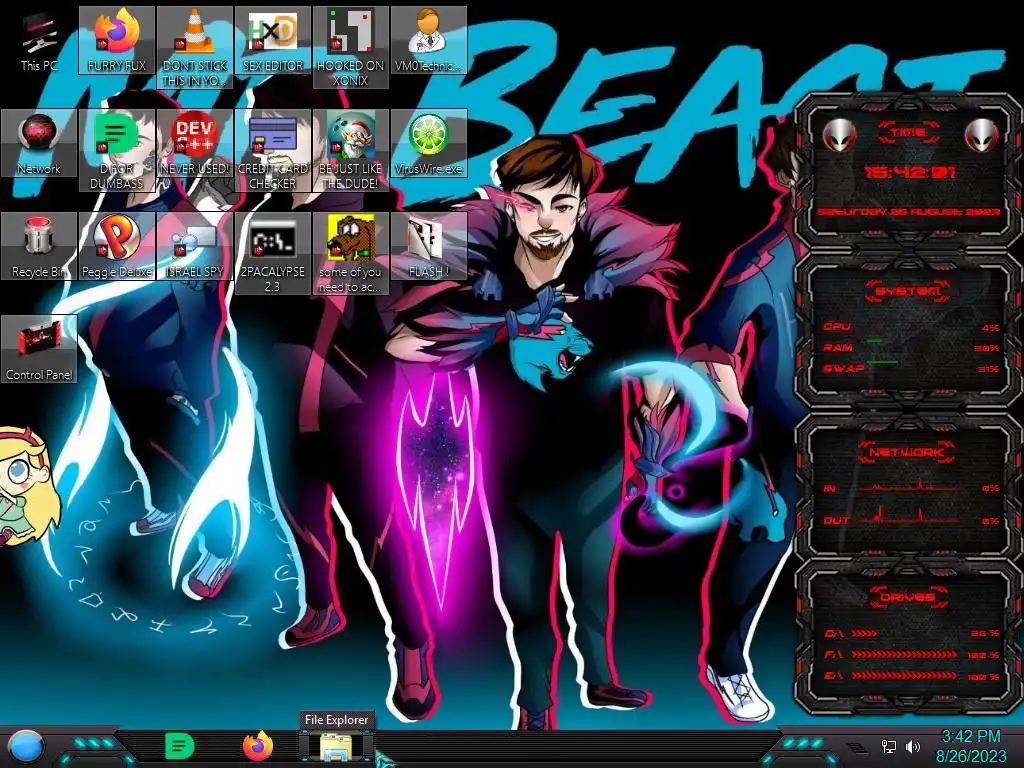Click the ISRAEL SPY desktop shortcut
Screen dimensions: 1024x768
(x=195, y=246)
